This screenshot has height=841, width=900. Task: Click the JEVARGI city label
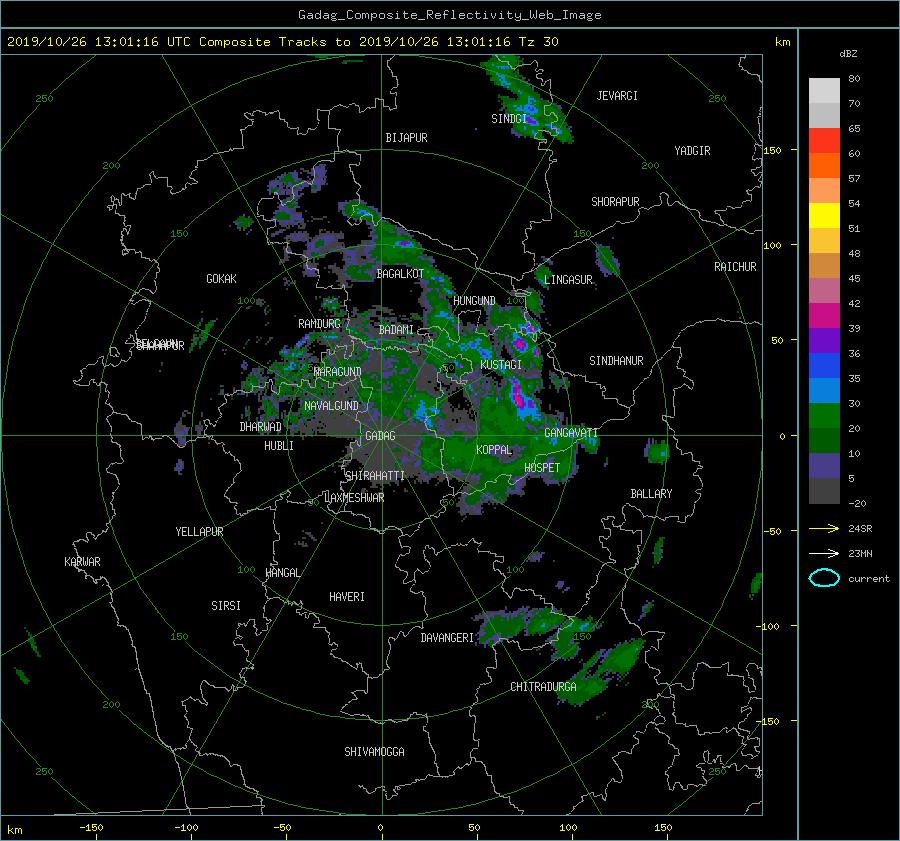coord(617,96)
